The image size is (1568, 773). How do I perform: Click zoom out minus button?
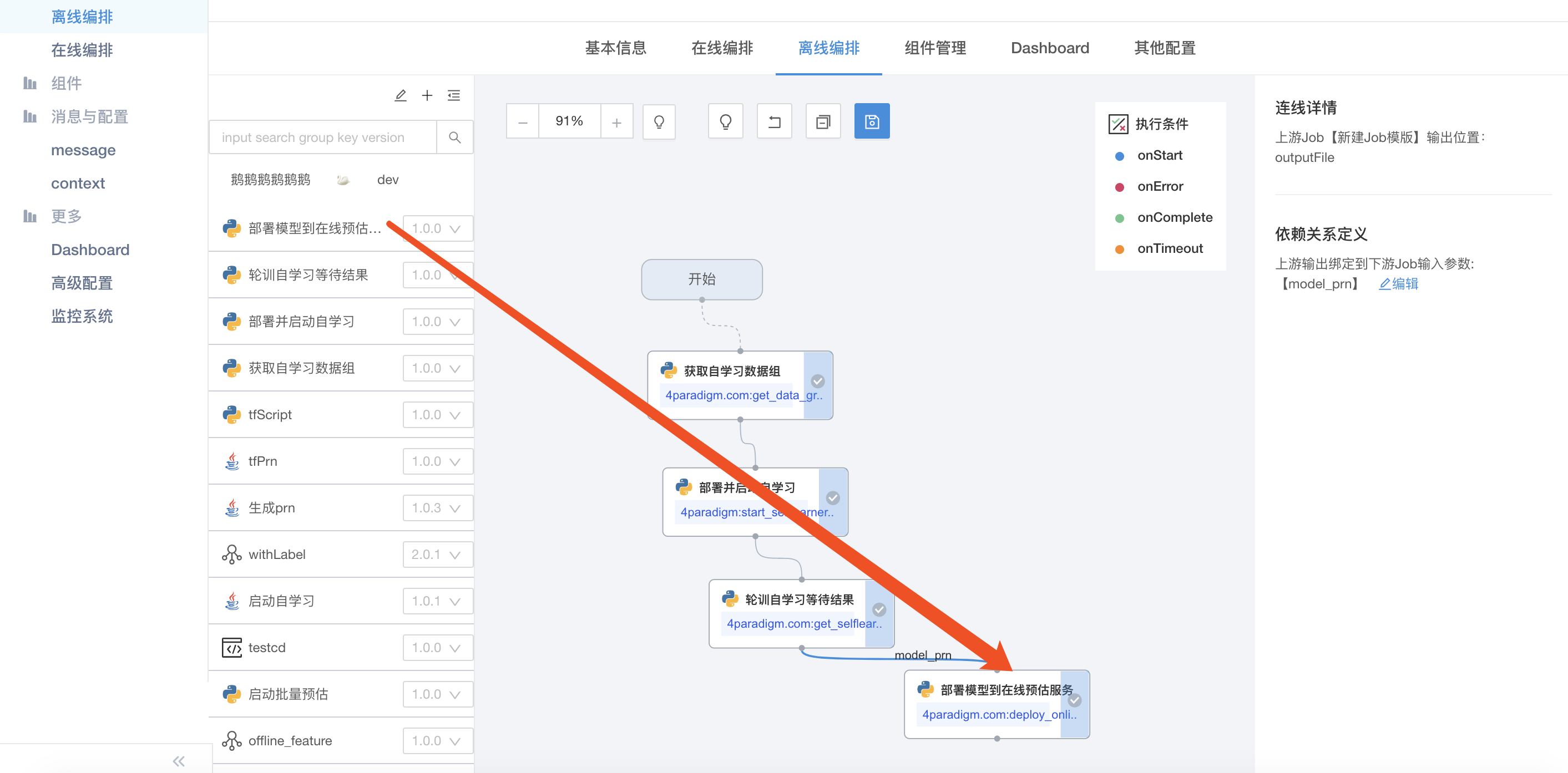525,122
